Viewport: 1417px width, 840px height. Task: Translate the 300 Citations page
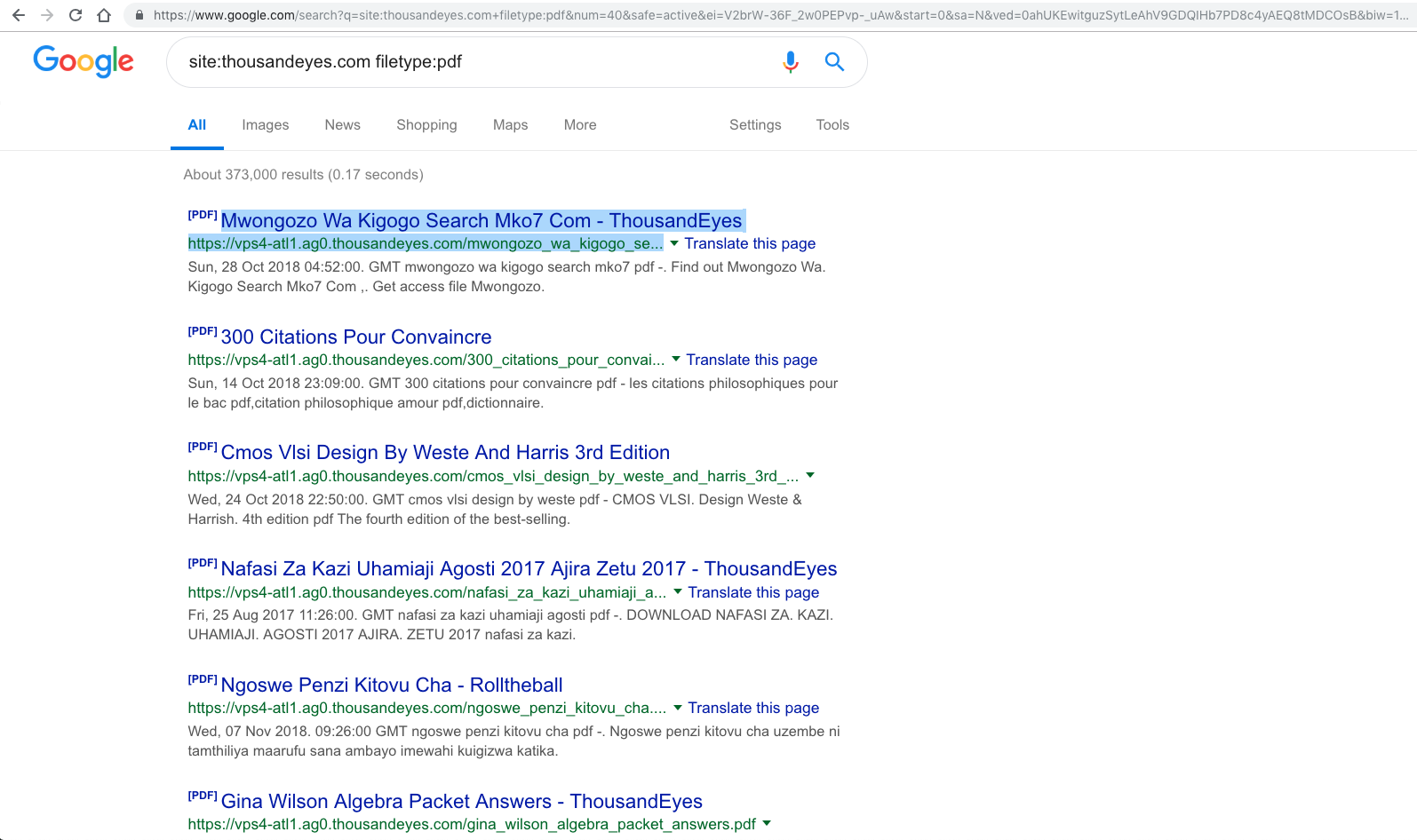[752, 360]
